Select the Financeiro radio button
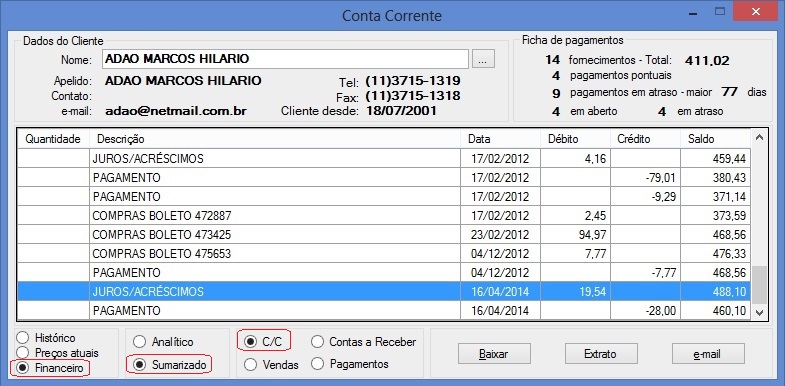The height and width of the screenshot is (386, 785). pyautogui.click(x=23, y=368)
